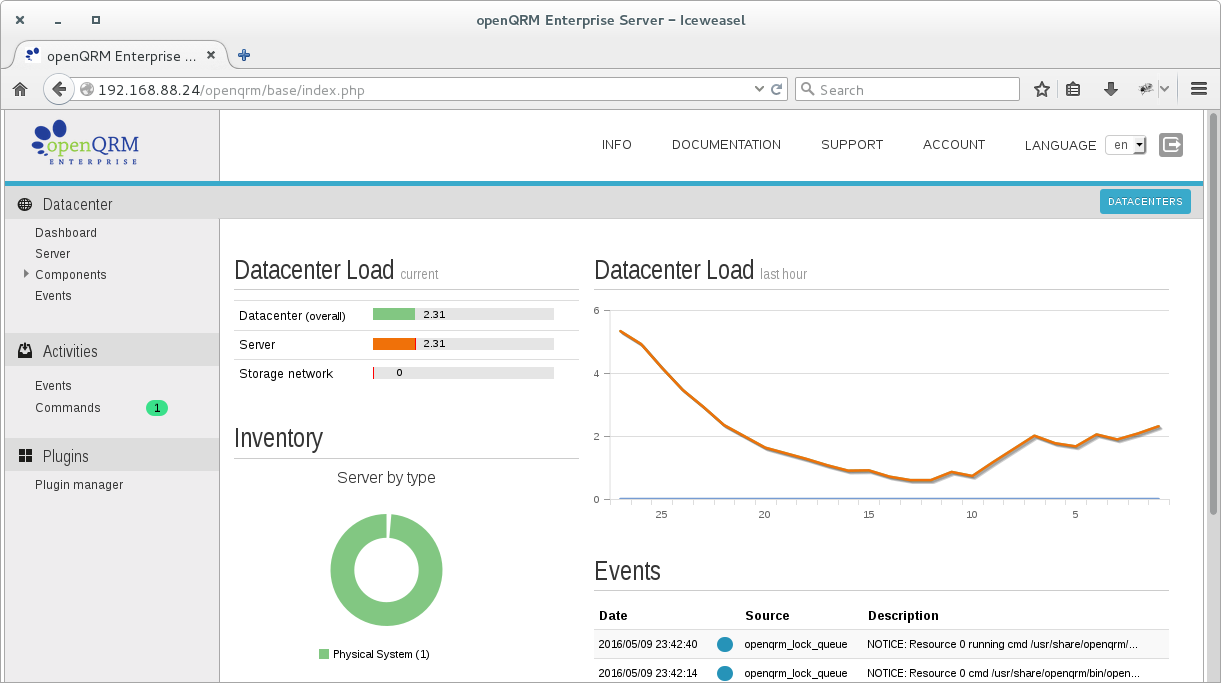Open Components in the sidebar
This screenshot has width=1221, height=683.
[71, 275]
